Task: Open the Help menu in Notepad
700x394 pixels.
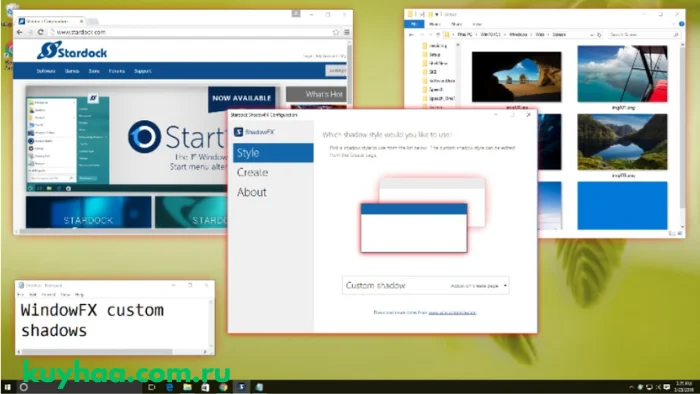Action: point(79,294)
